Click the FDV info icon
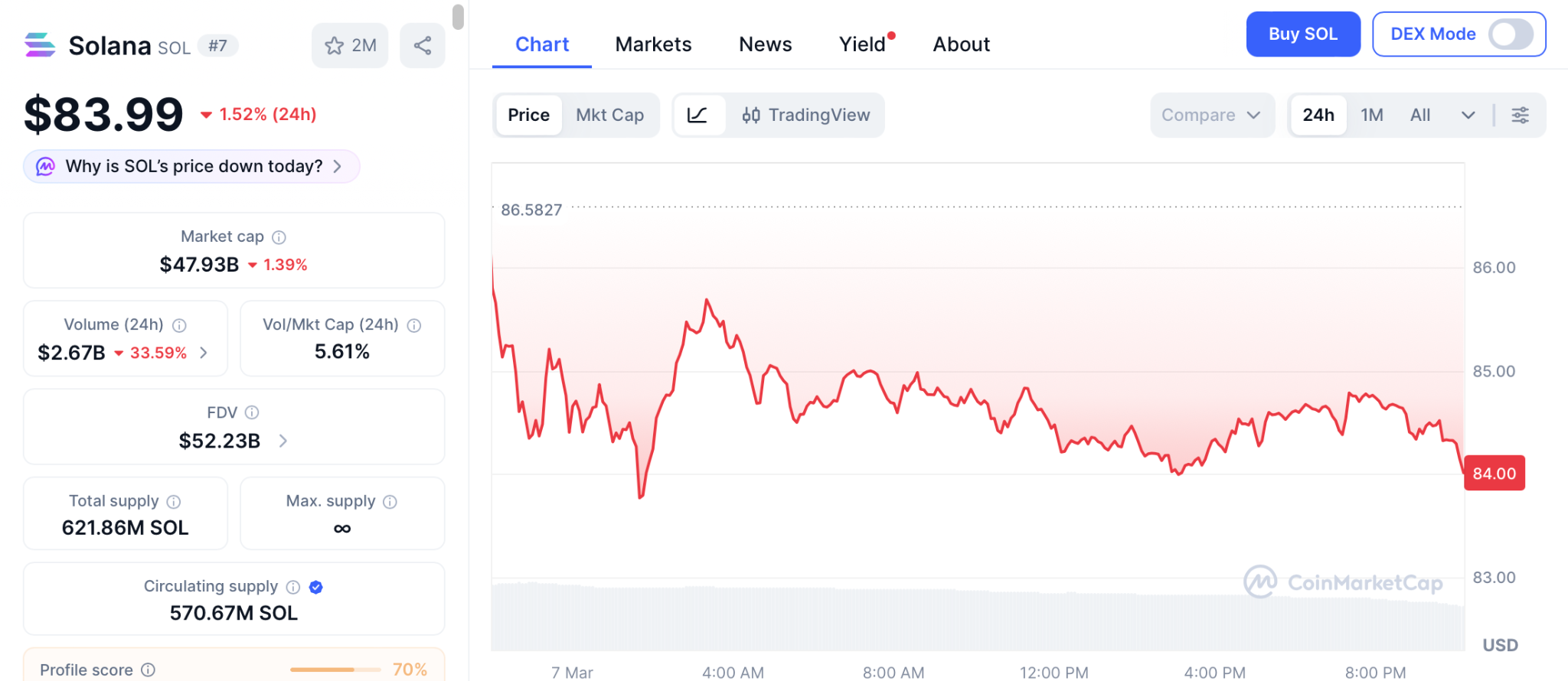Image resolution: width=1568 pixels, height=681 pixels. pyautogui.click(x=252, y=412)
